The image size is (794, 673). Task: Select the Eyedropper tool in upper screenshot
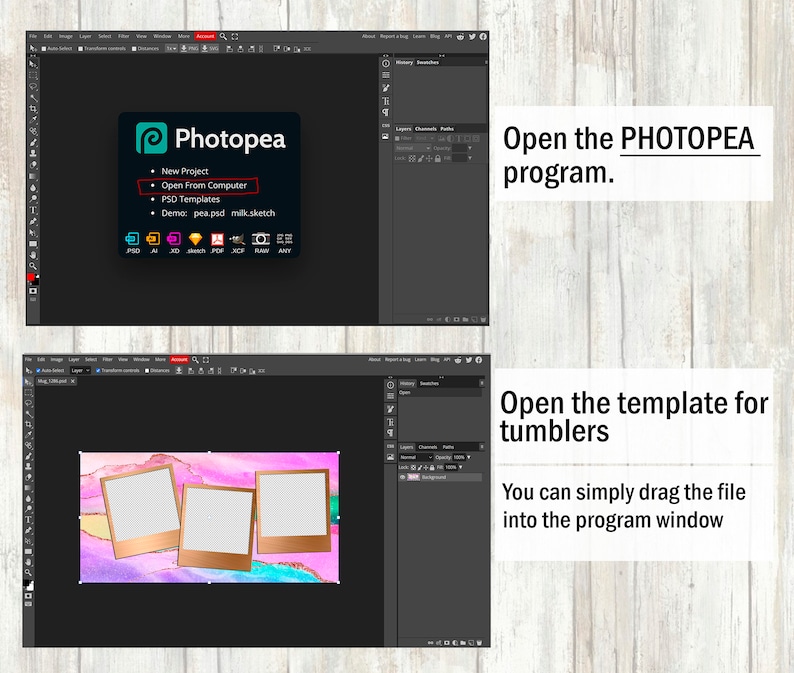coord(33,120)
